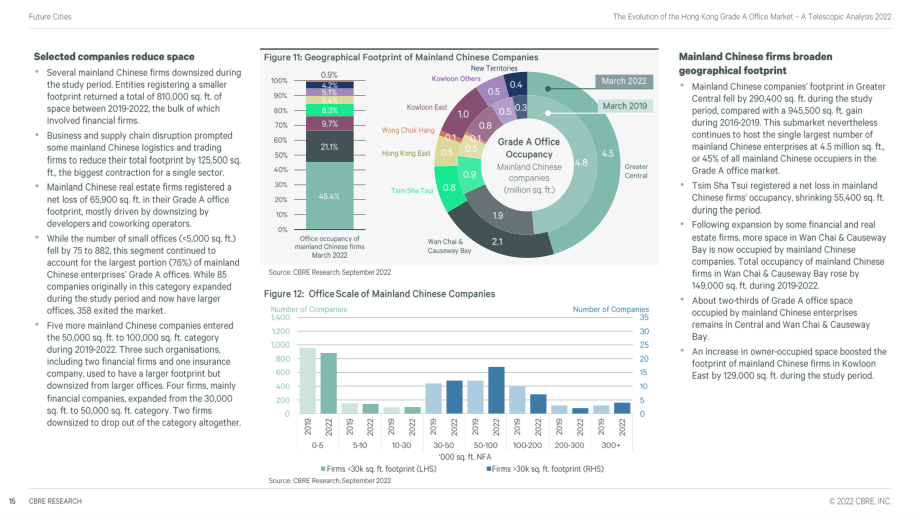Click the 8.3% green bar segment
This screenshot has height=518, width=920.
330,110
